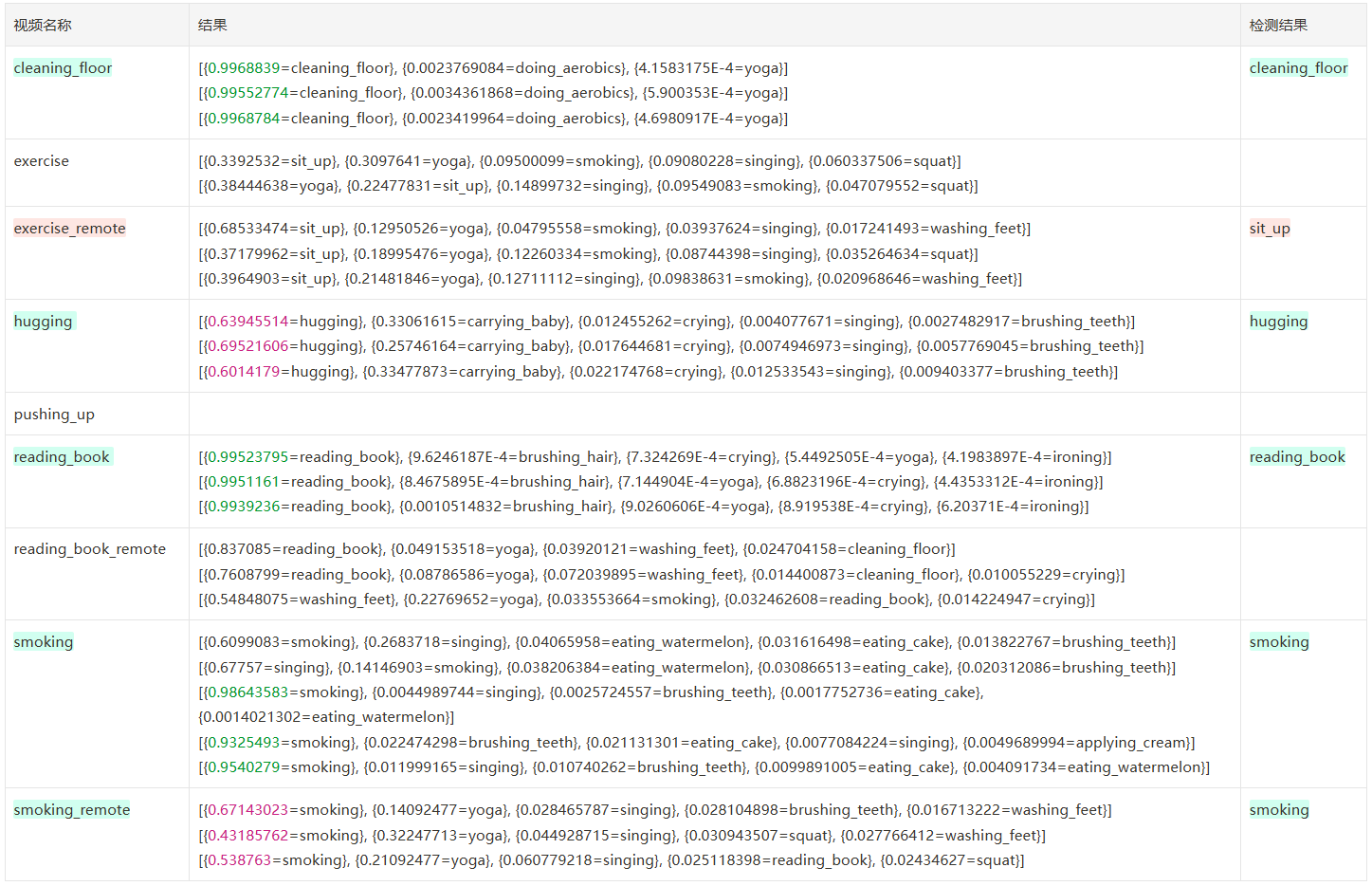This screenshot has width=1372, height=886.
Task: Select smoking_remote in the video name column
Action: pyautogui.click(x=72, y=810)
